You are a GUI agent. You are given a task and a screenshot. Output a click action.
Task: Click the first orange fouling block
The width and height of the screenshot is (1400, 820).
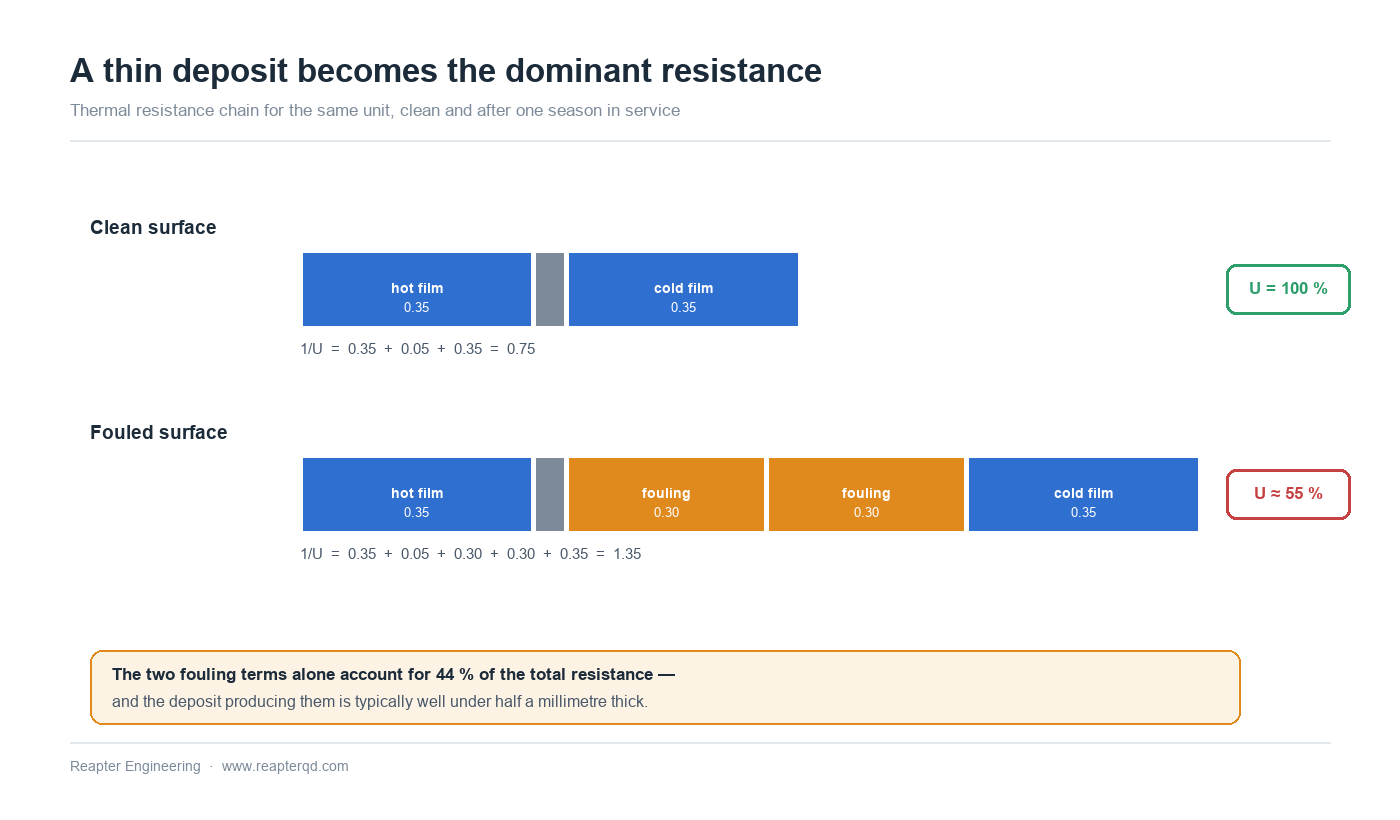[x=666, y=494]
